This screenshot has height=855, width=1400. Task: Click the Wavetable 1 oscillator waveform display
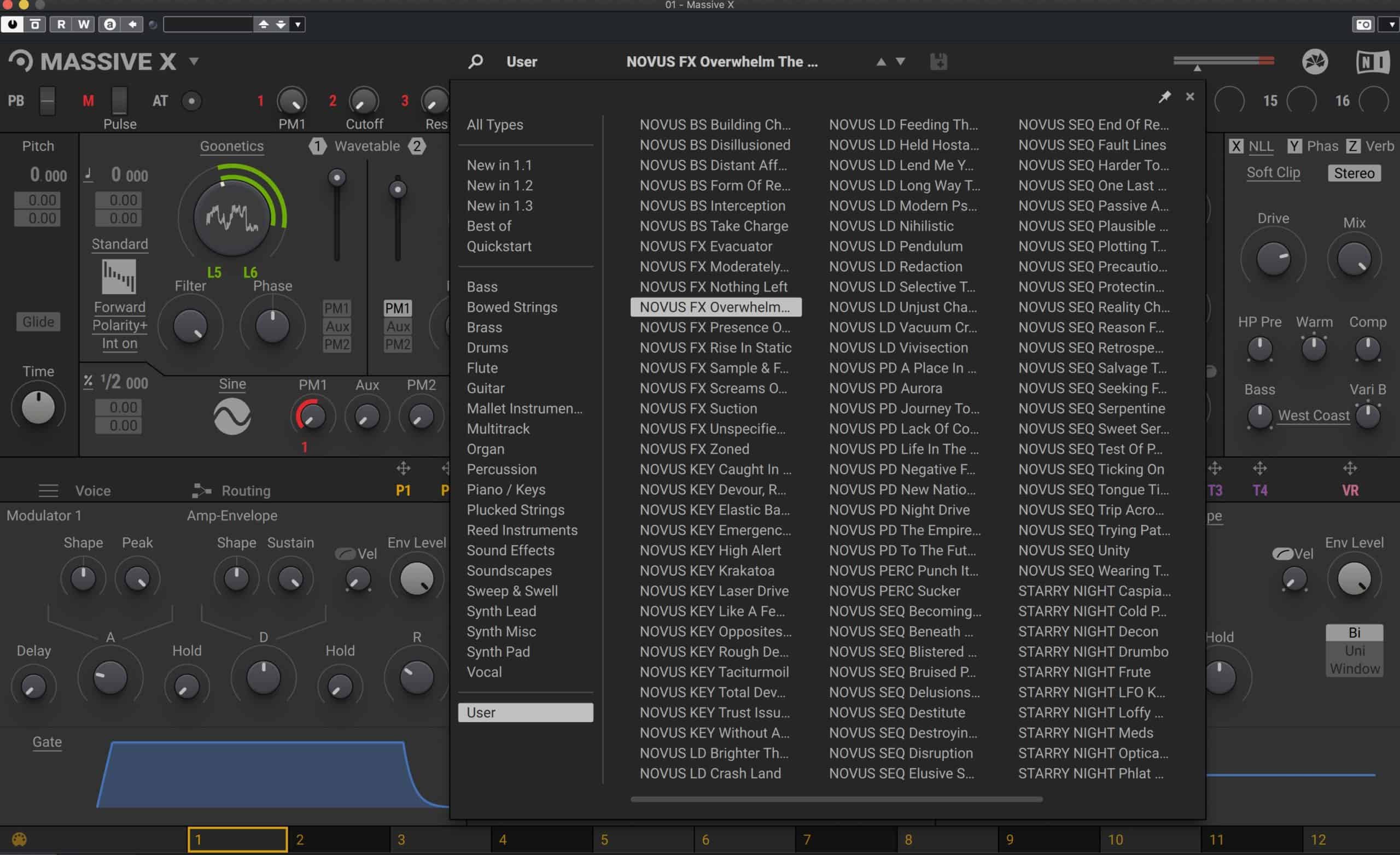(x=231, y=217)
